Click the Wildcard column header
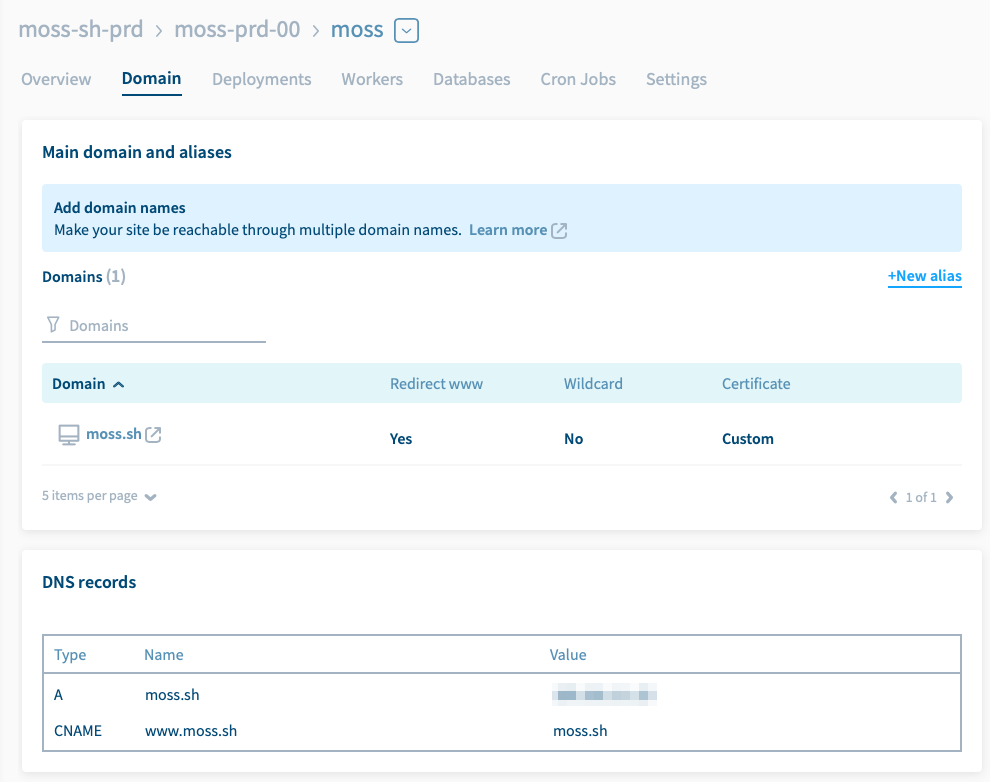Screen dimensions: 990x782 tap(593, 384)
